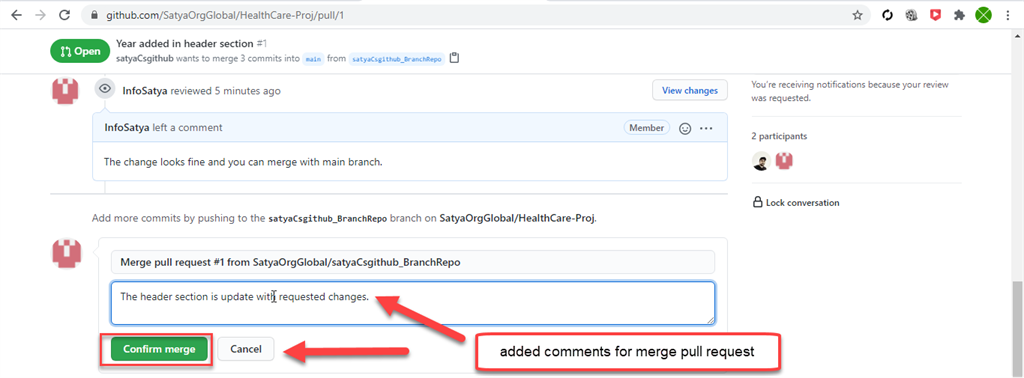The width and height of the screenshot is (1024, 378).
Task: Open second participant's pink identicon avatar
Action: (x=784, y=161)
